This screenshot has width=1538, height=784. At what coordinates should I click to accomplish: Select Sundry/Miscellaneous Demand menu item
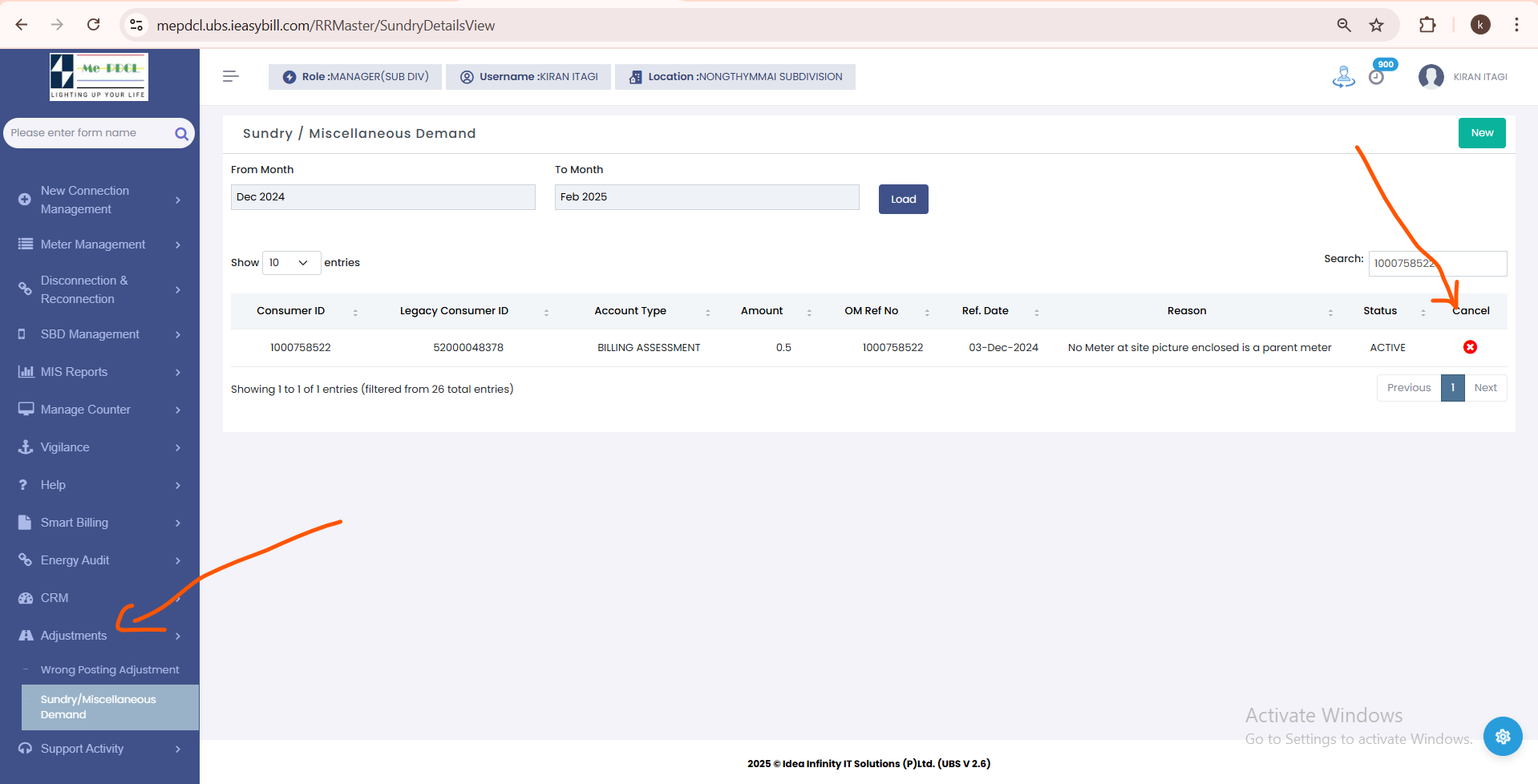click(x=110, y=707)
